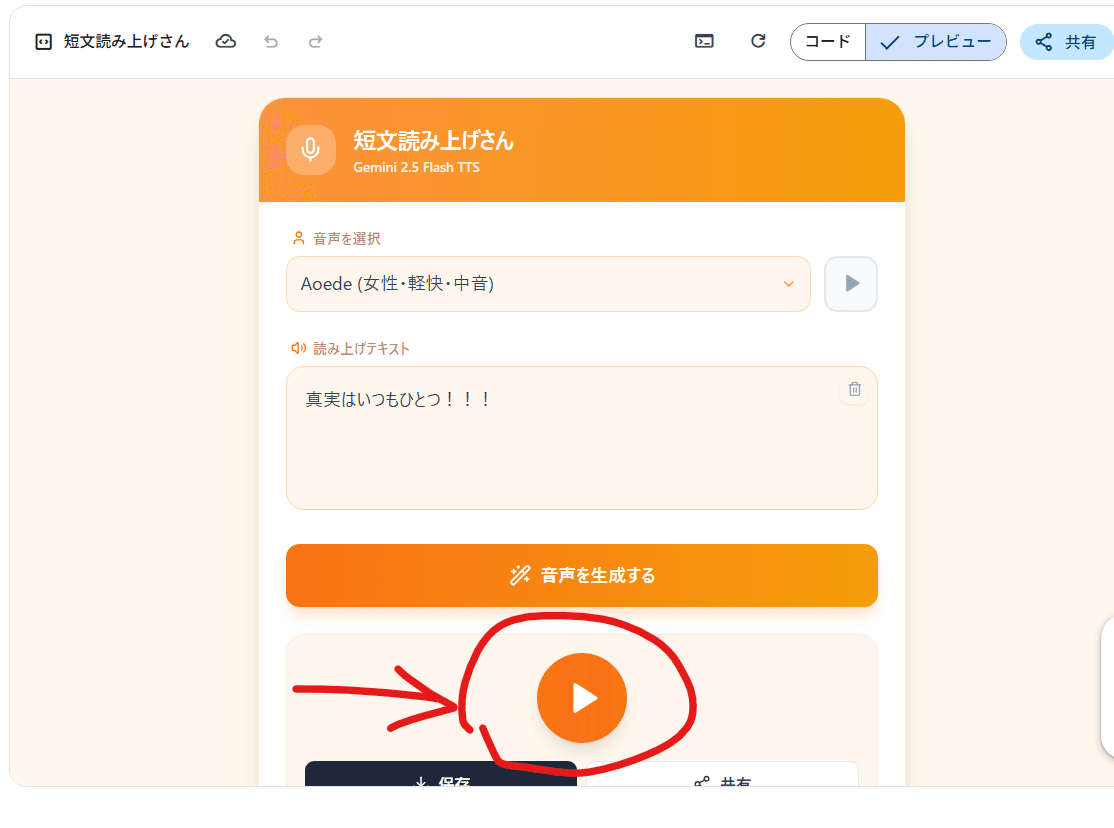This screenshot has height=828, width=1114.
Task: Play the generated audio with the circled button
Action: 581,697
